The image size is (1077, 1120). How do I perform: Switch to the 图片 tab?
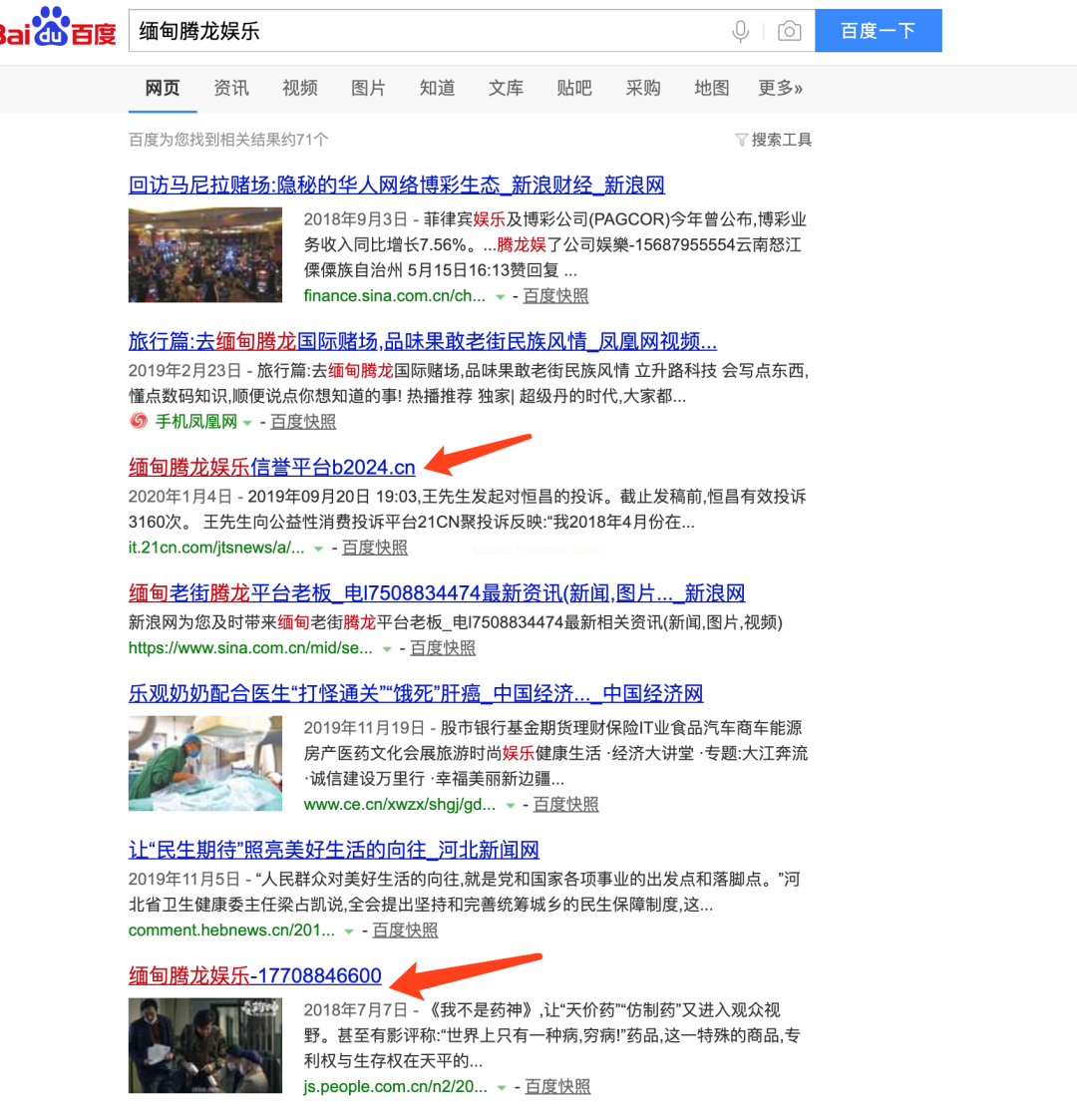click(368, 88)
